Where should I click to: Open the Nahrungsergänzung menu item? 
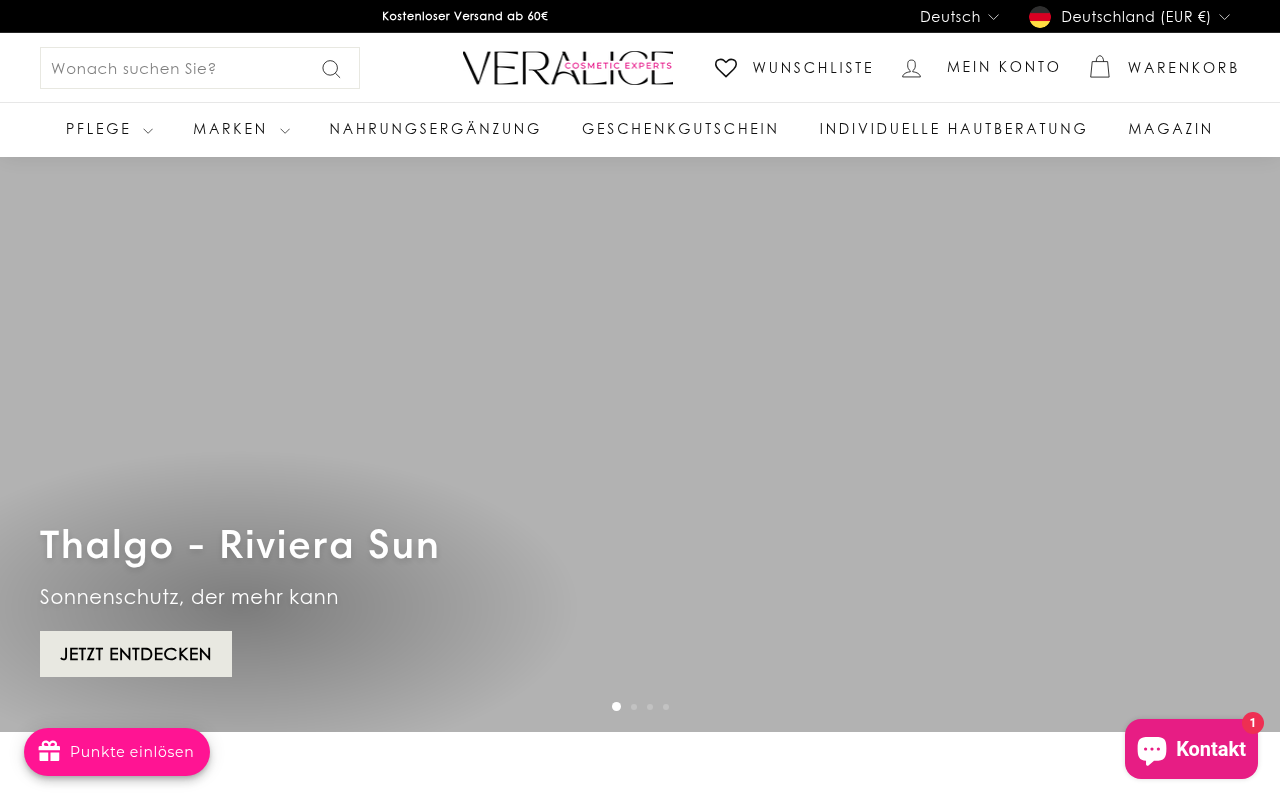[x=435, y=129]
